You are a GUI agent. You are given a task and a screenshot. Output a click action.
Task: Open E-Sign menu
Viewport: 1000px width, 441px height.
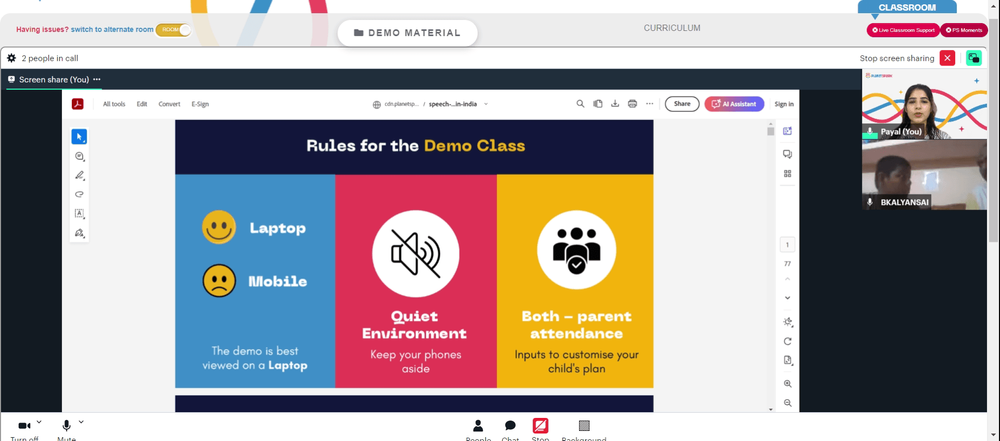200,104
